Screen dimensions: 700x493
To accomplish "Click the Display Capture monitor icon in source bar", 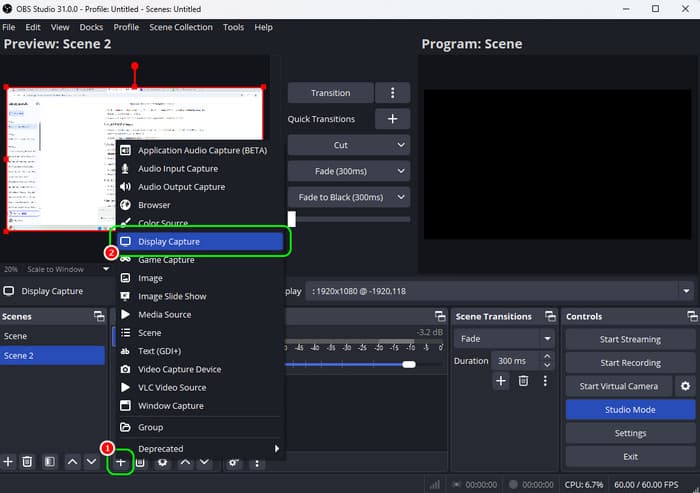I will pos(8,291).
